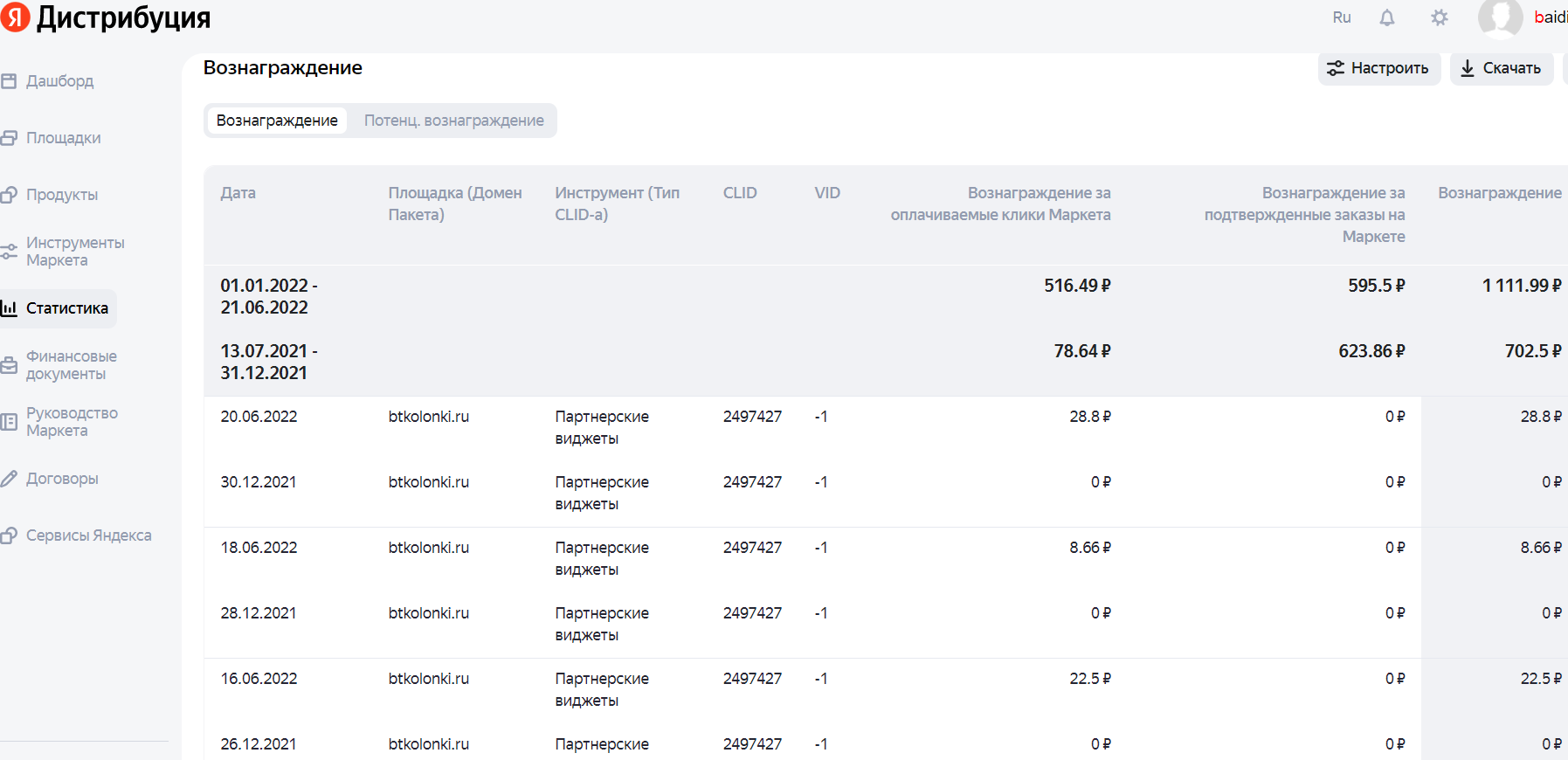Click the Инструмент (Тип CLID-а) header
1568x760 pixels.
[x=617, y=204]
